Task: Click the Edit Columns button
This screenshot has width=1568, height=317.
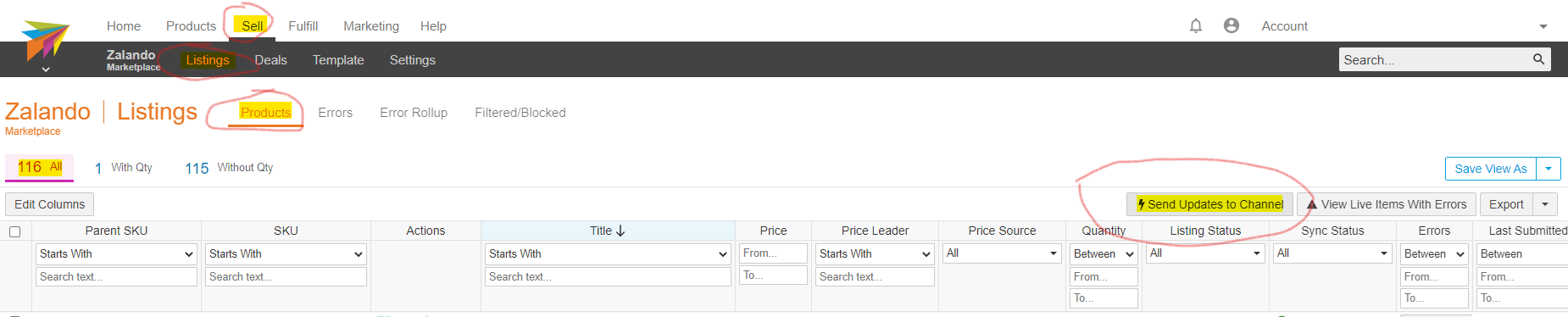Action: click(x=50, y=204)
